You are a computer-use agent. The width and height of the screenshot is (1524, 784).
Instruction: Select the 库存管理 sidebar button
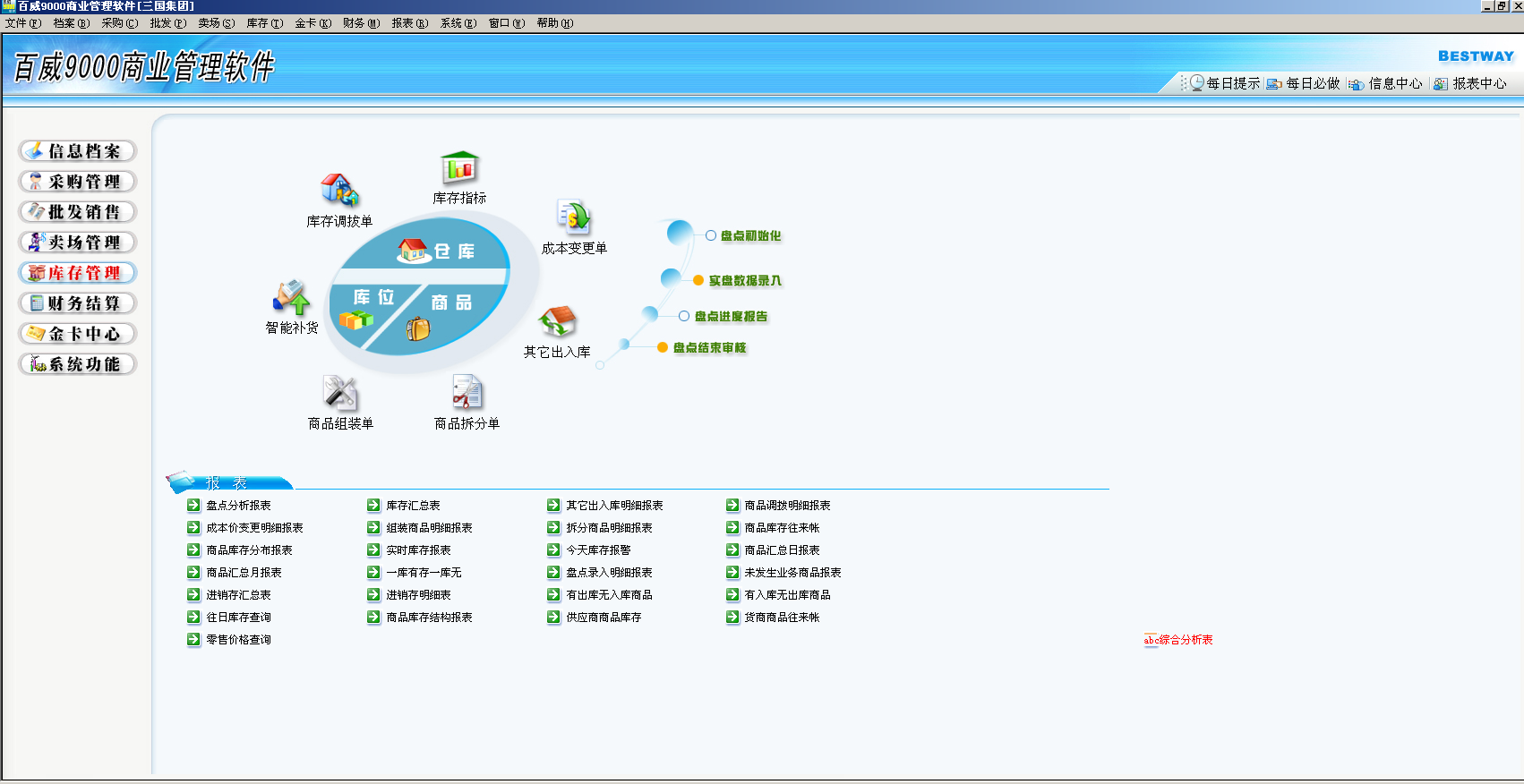[78, 273]
